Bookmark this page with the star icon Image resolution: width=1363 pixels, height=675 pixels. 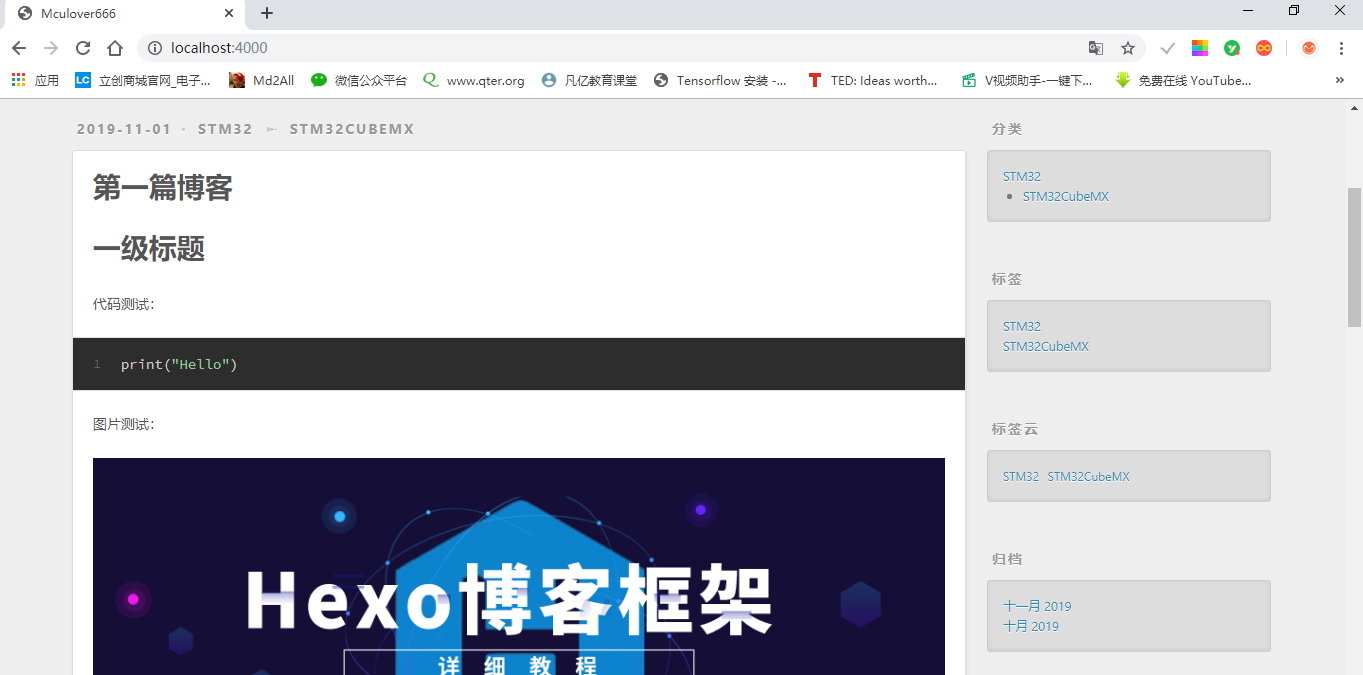[x=1128, y=48]
